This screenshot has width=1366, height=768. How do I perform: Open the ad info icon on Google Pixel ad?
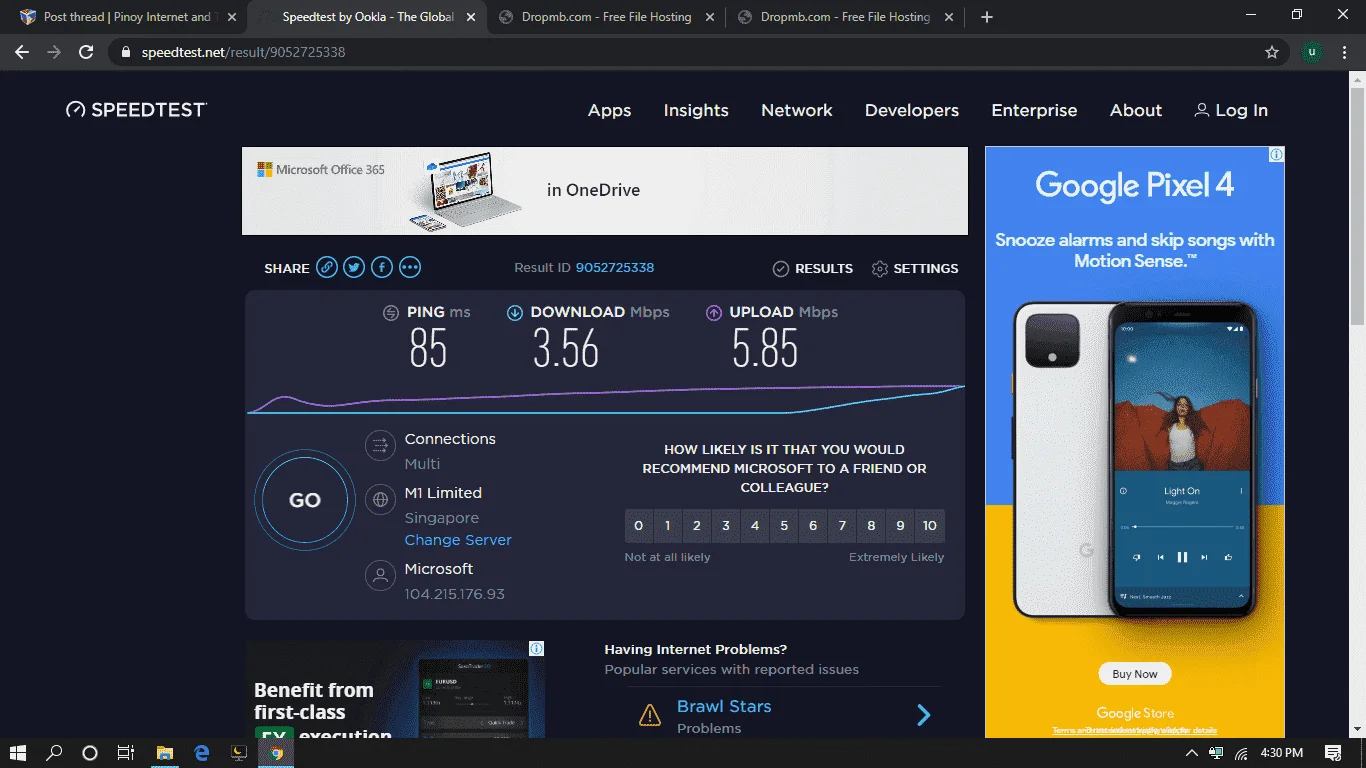(1277, 155)
